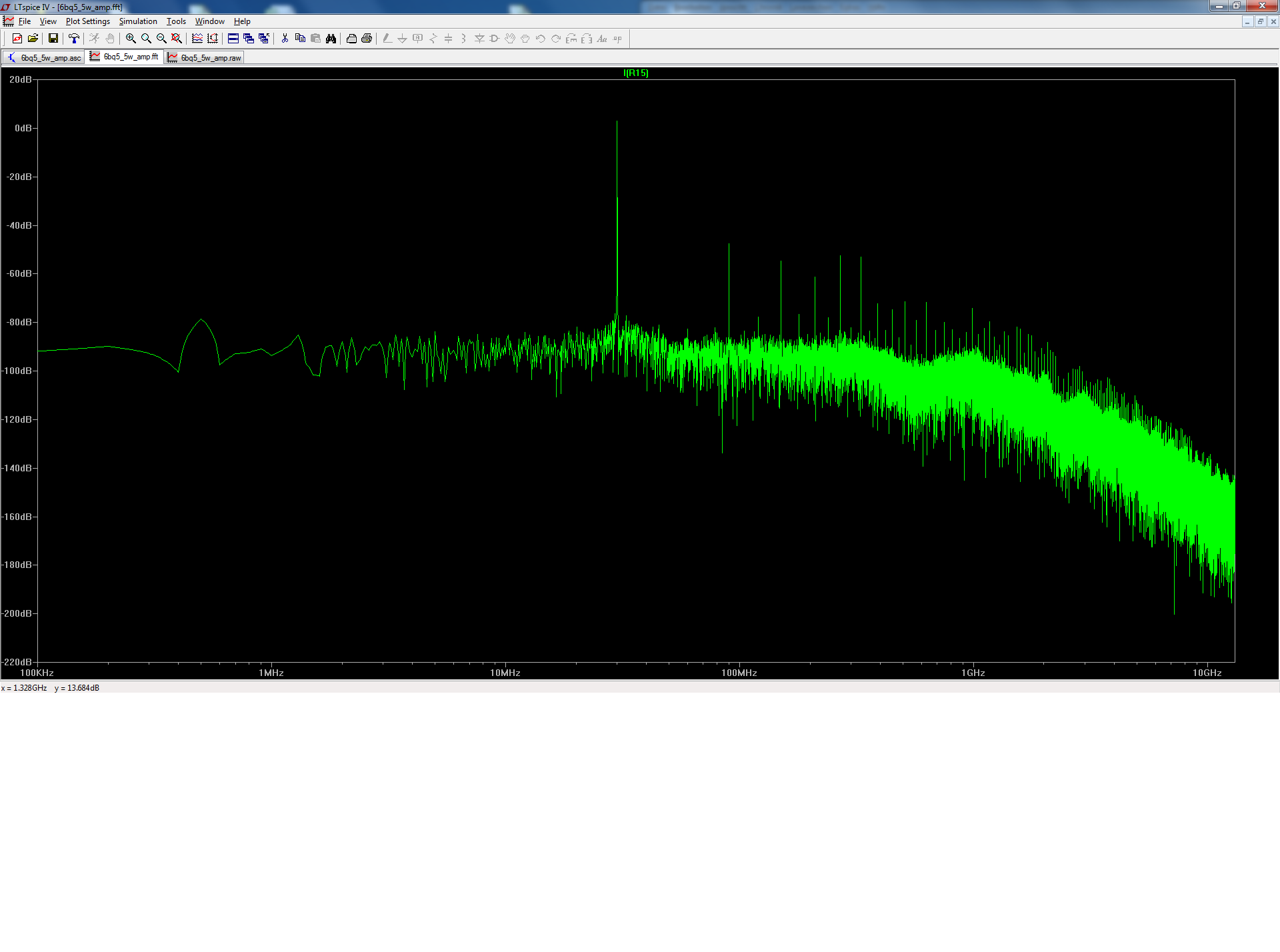Click the Print Setup icon
1280x952 pixels.
point(351,39)
